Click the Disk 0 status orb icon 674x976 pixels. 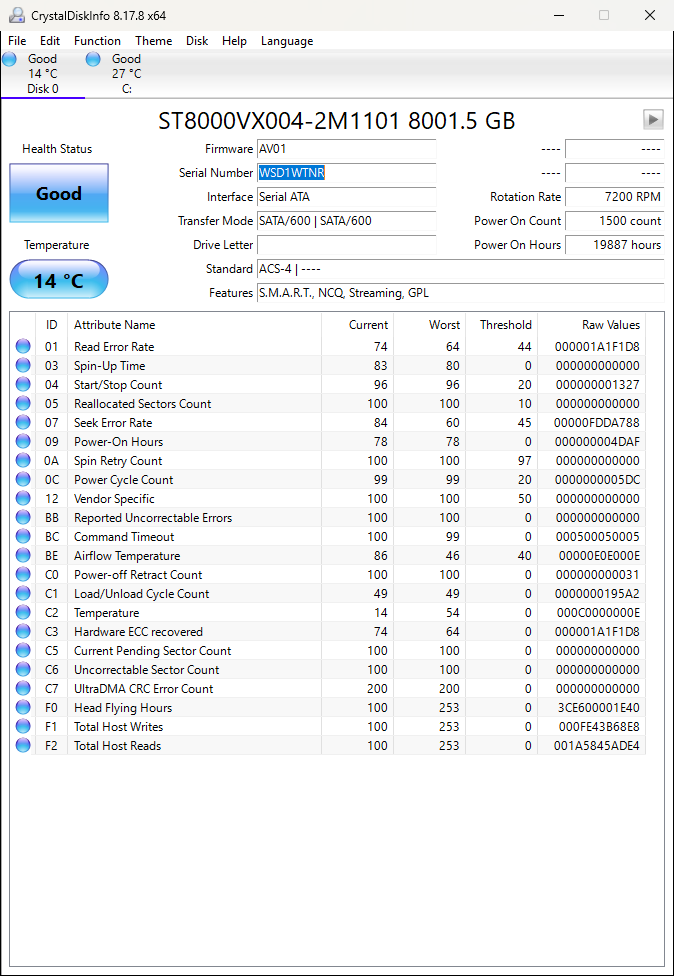(10, 59)
